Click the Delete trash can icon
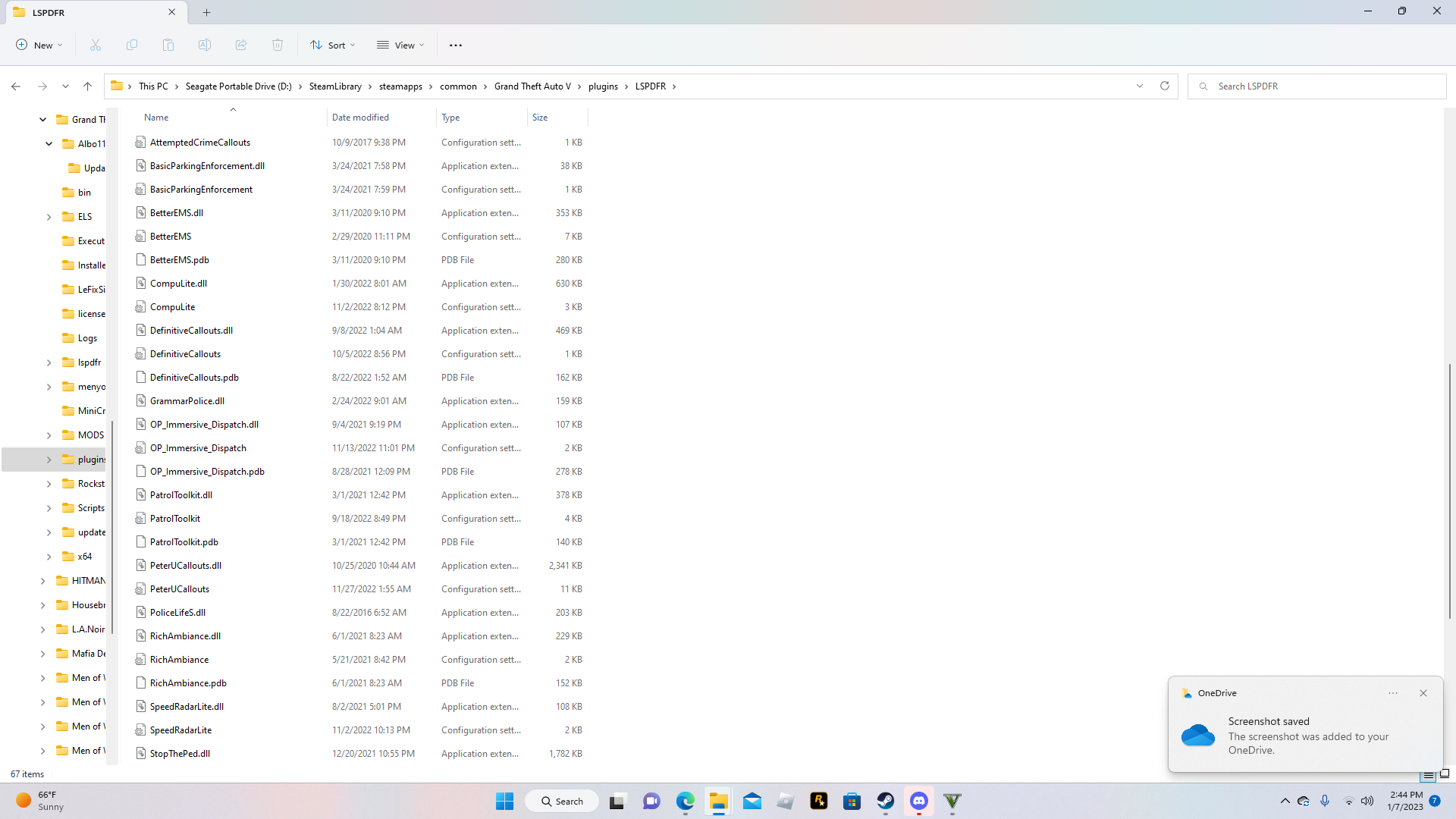 click(278, 45)
